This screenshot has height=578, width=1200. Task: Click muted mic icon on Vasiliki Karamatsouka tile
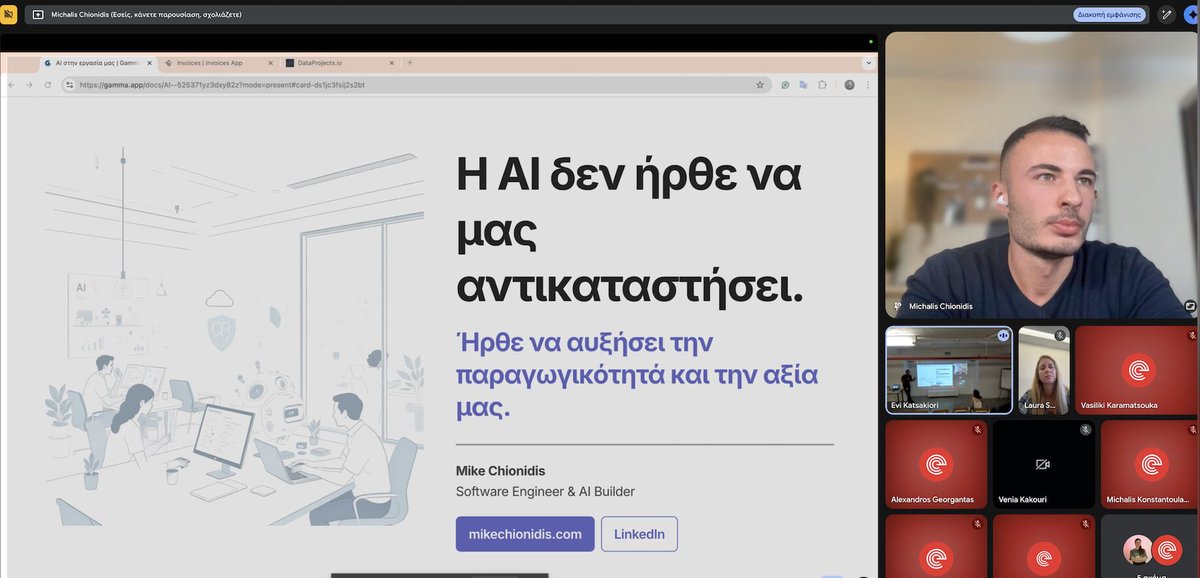tap(1192, 336)
